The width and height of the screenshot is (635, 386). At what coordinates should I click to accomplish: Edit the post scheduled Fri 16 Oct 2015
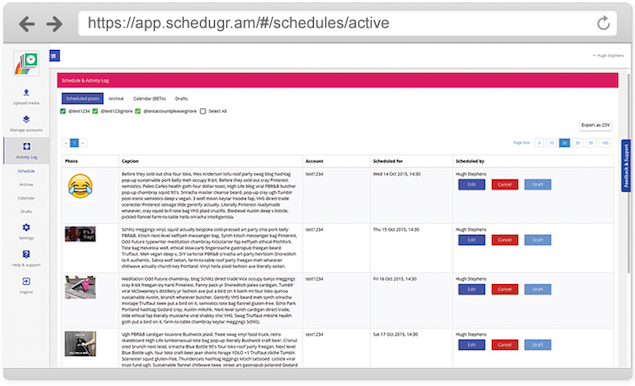[472, 290]
